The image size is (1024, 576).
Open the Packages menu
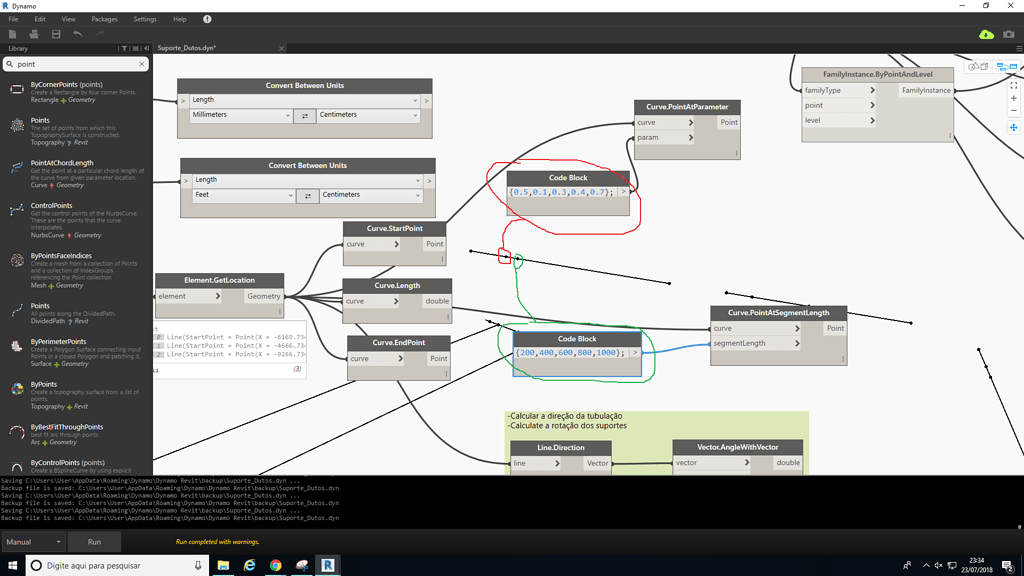(x=104, y=17)
